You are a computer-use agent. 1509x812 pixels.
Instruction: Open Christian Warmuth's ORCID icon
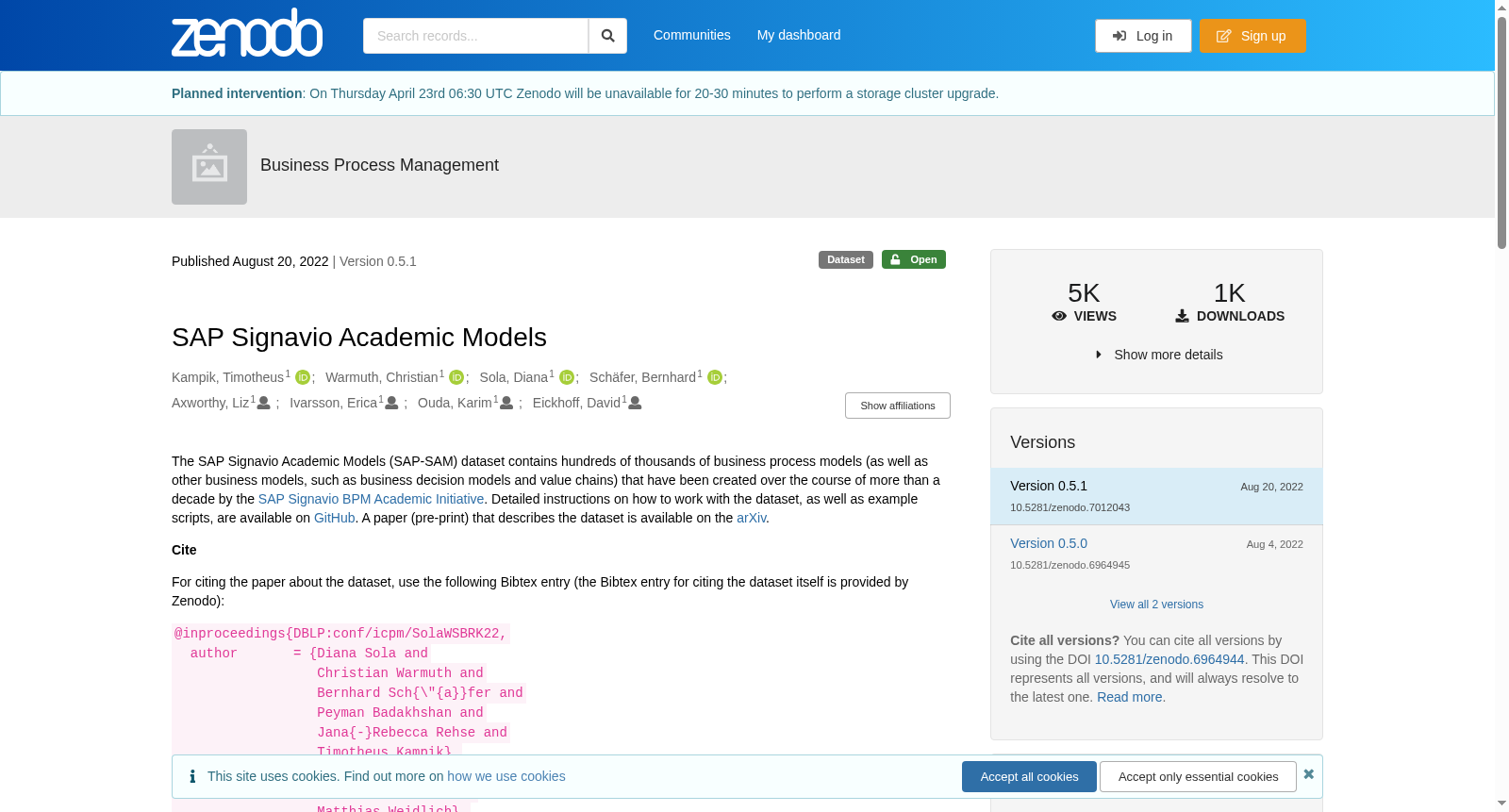(x=456, y=377)
